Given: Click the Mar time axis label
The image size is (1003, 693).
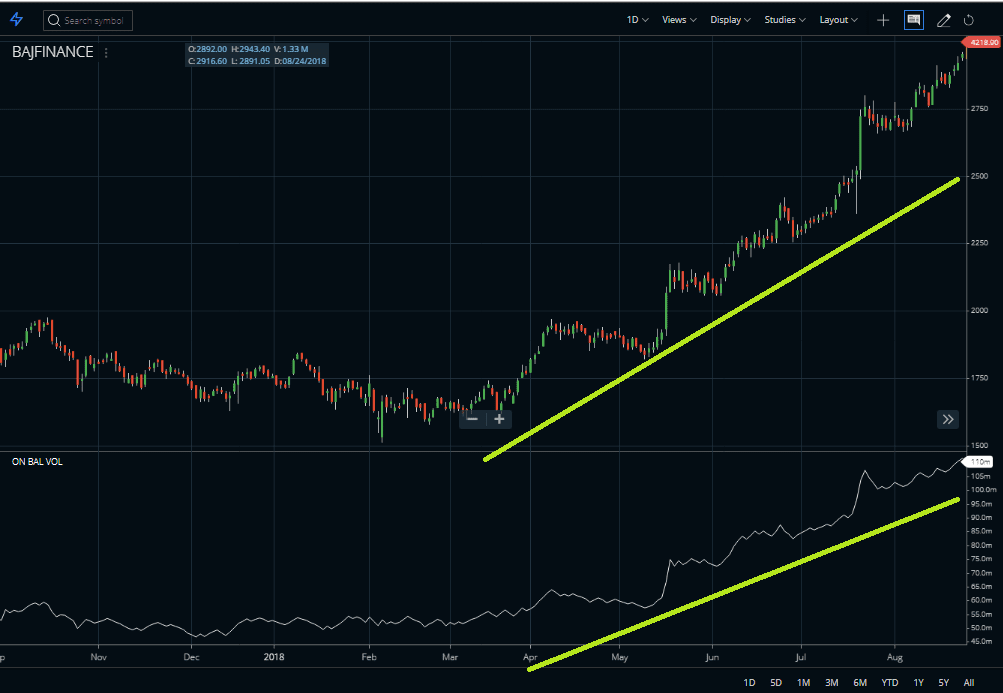Looking at the screenshot, I should click(x=450, y=657).
